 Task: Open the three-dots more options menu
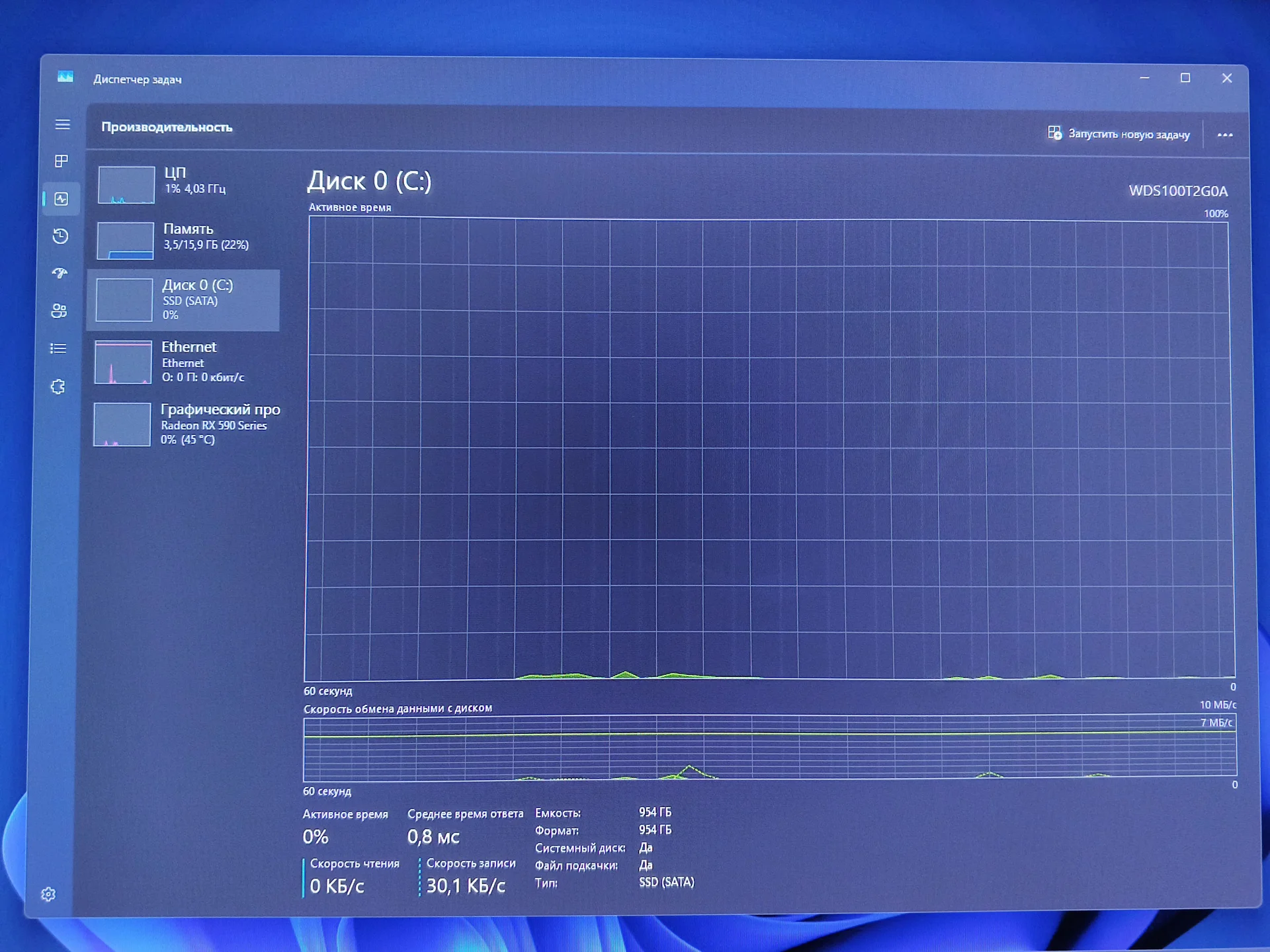pos(1225,135)
